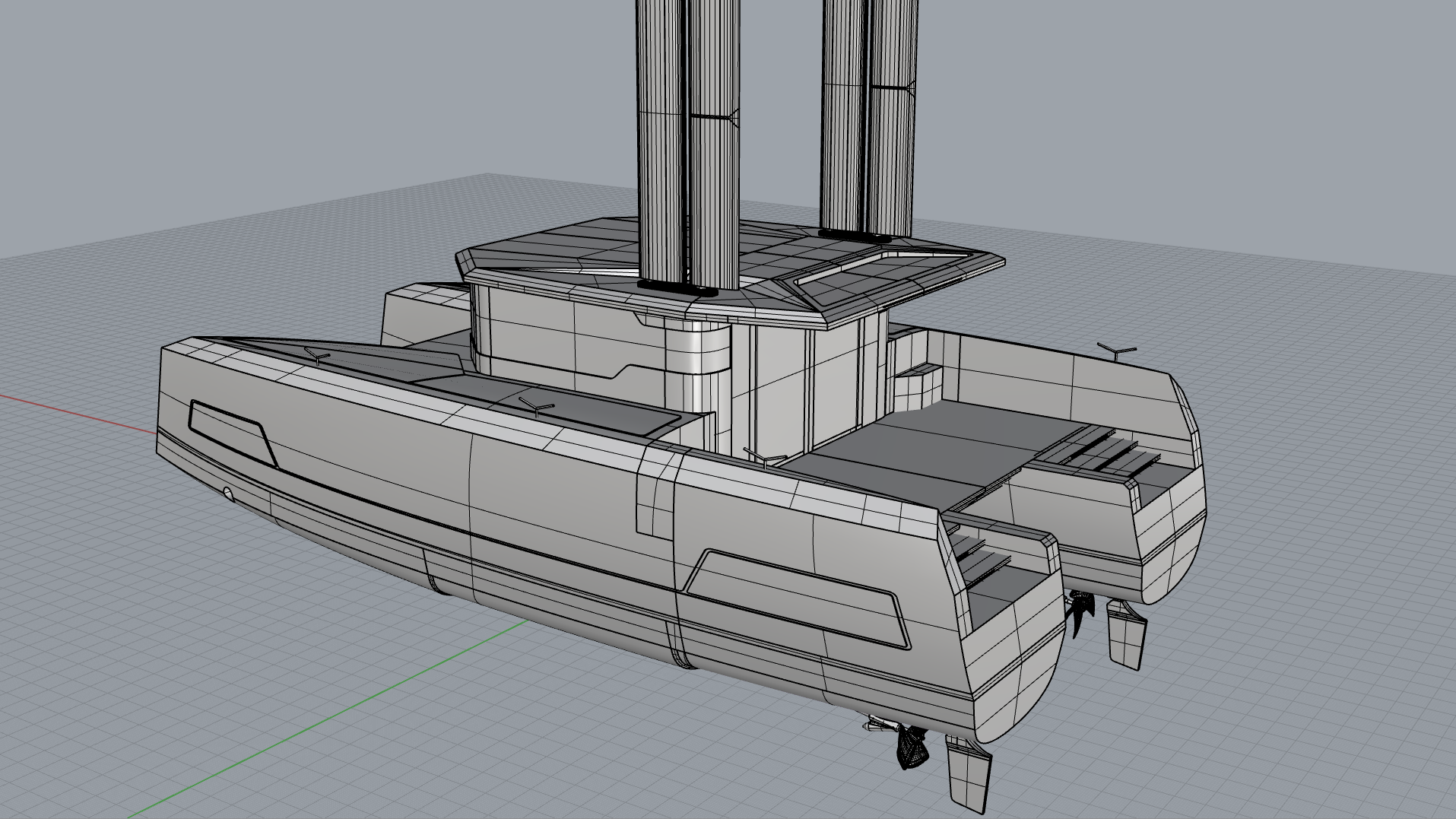Select the small round port near the bow
This screenshot has height=819, width=1456.
point(229,494)
